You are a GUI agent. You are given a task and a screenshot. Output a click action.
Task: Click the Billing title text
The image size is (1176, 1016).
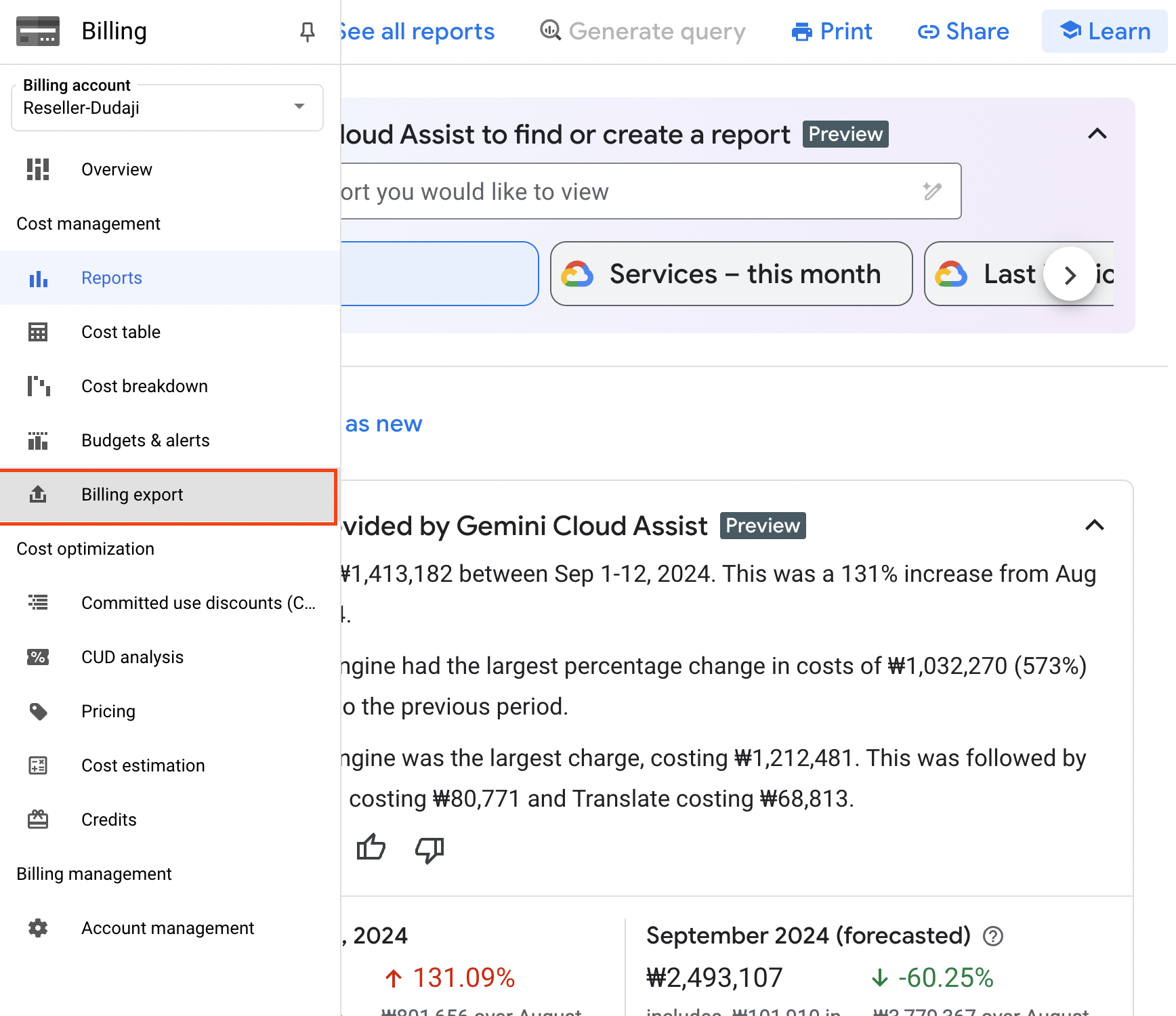click(x=114, y=31)
